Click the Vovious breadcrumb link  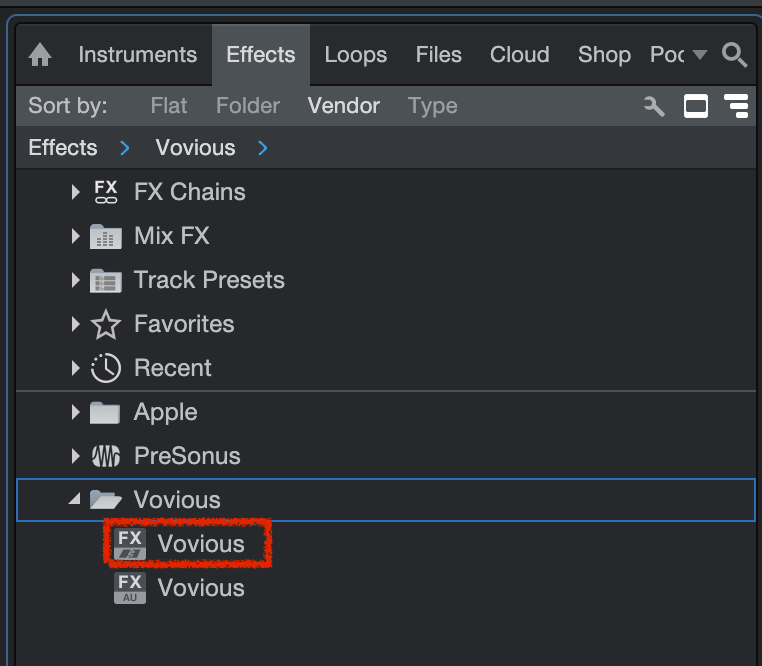[195, 148]
